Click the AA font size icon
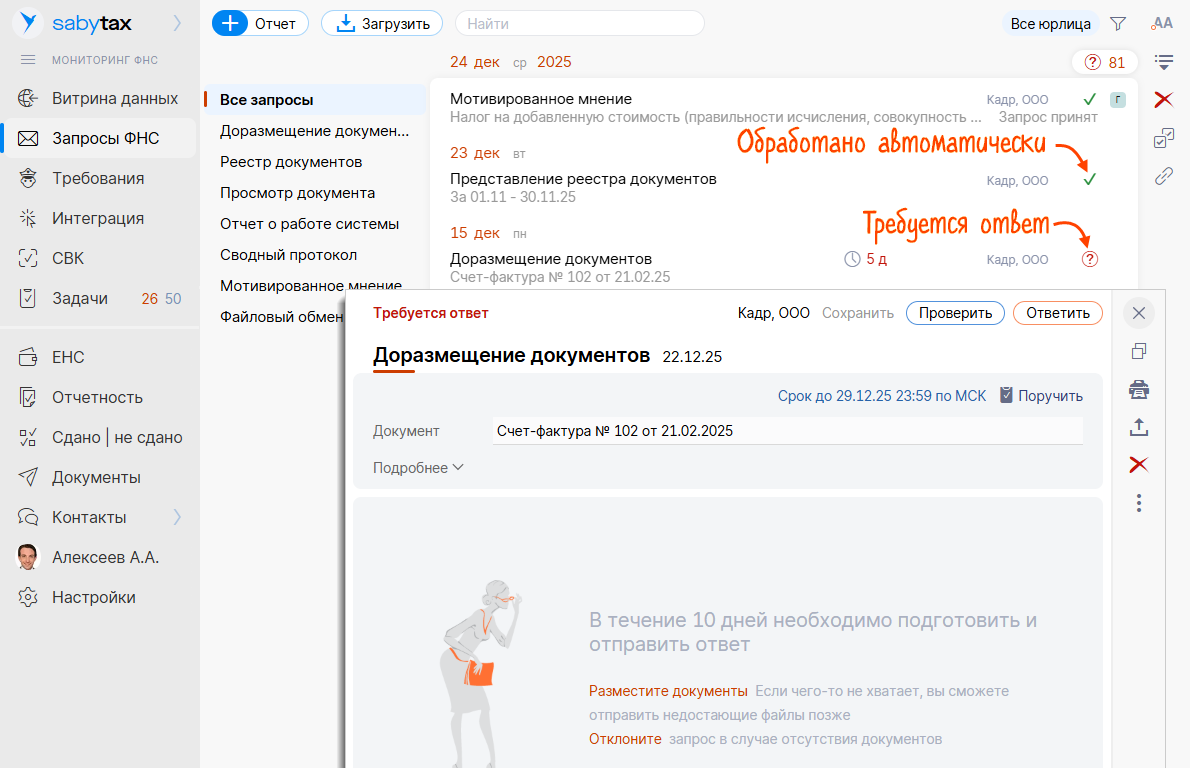 click(x=1162, y=23)
